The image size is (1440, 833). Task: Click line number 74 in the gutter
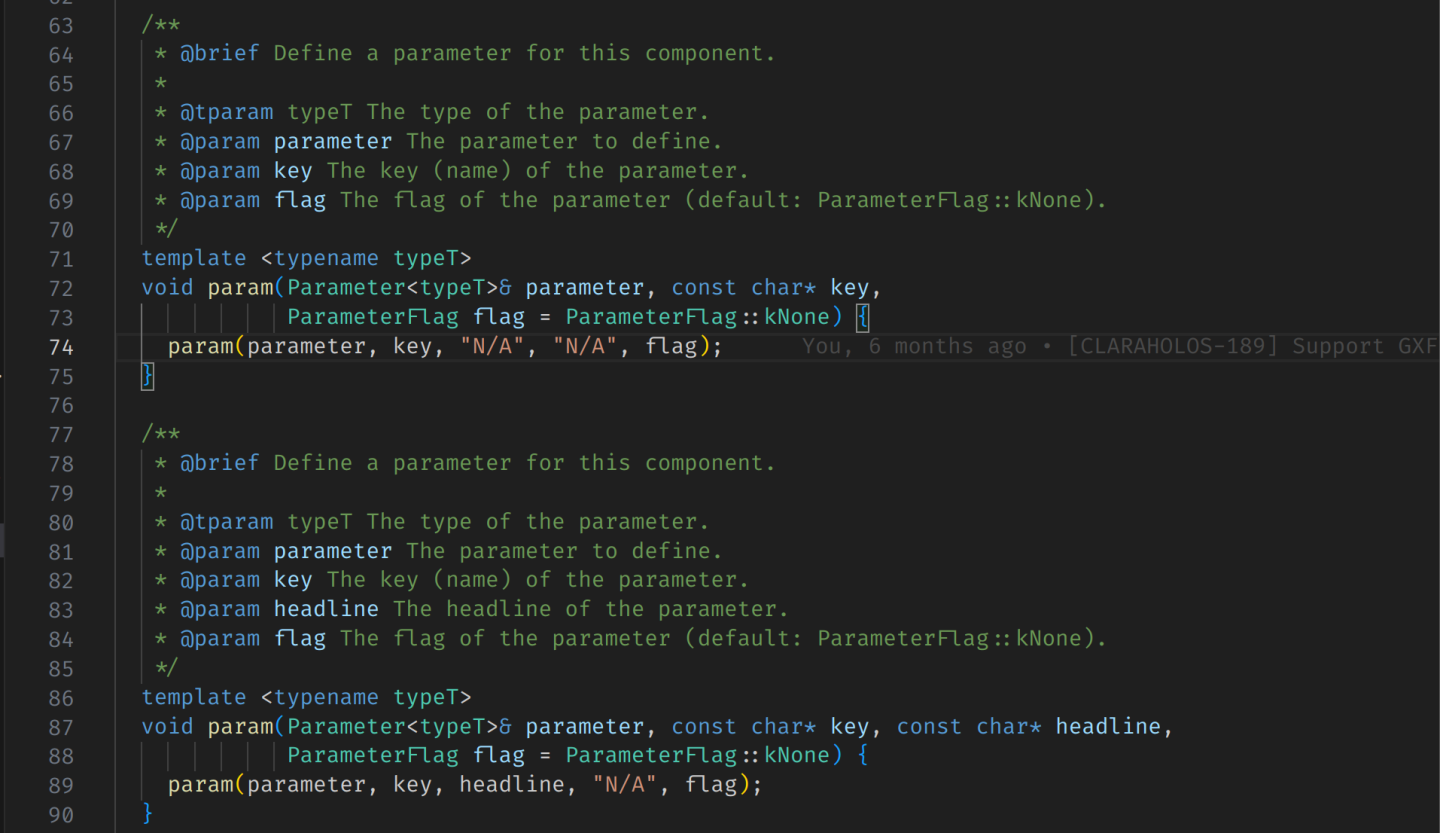tap(61, 347)
